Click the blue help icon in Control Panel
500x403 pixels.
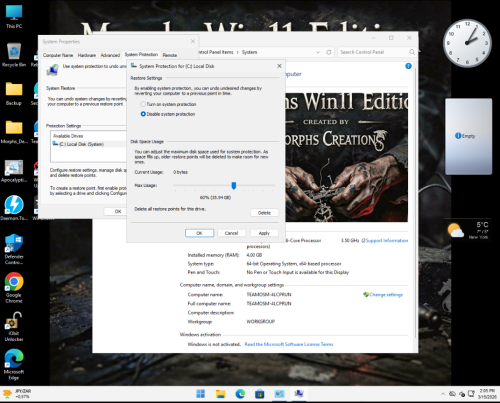[x=408, y=66]
